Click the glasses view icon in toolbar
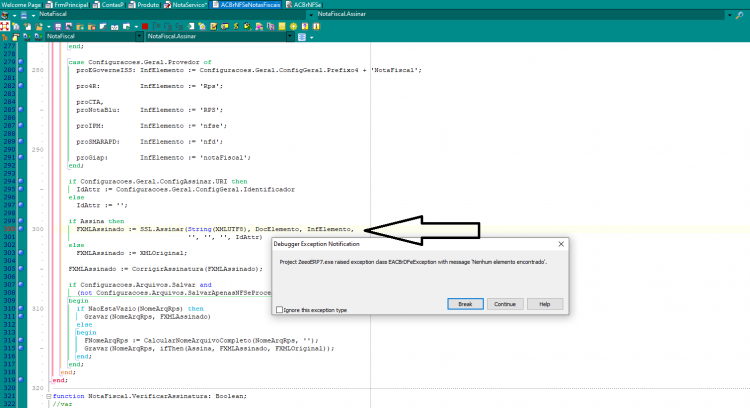The width and height of the screenshot is (750, 408). [114, 26]
